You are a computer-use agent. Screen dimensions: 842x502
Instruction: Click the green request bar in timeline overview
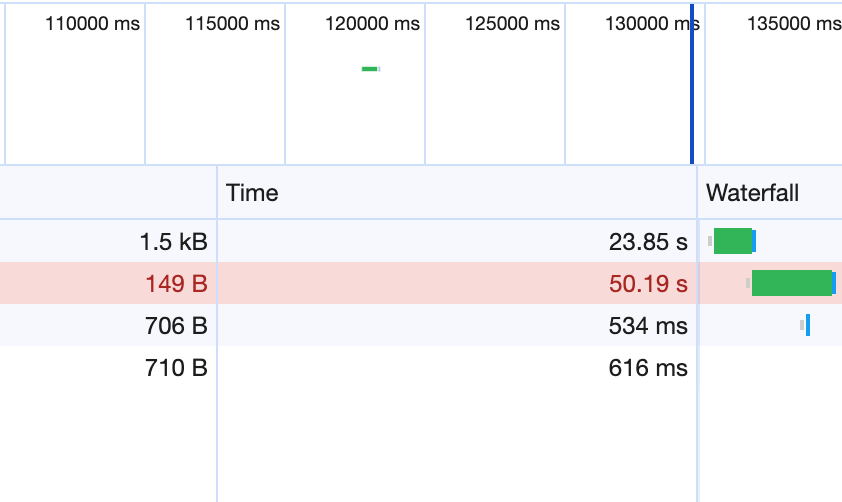(x=370, y=69)
